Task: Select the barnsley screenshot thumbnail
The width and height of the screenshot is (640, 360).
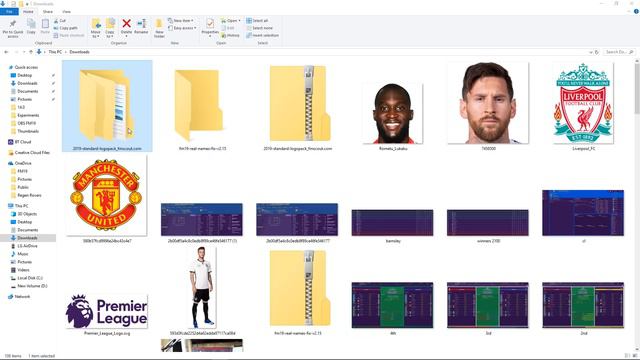Action: pos(392,223)
